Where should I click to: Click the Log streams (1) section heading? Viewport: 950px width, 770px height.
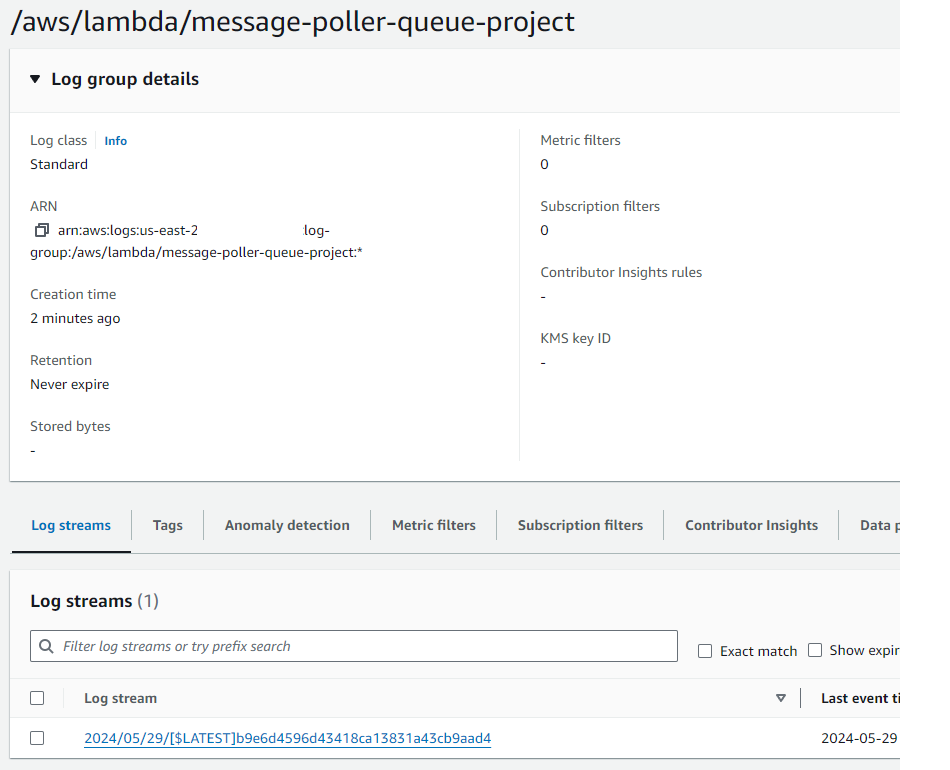coord(95,601)
